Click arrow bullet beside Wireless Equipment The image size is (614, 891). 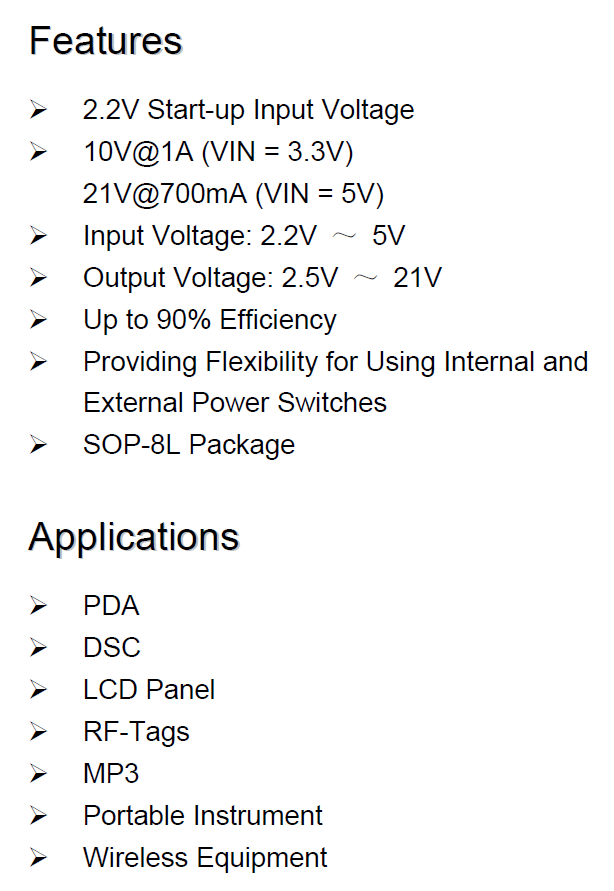tap(38, 857)
